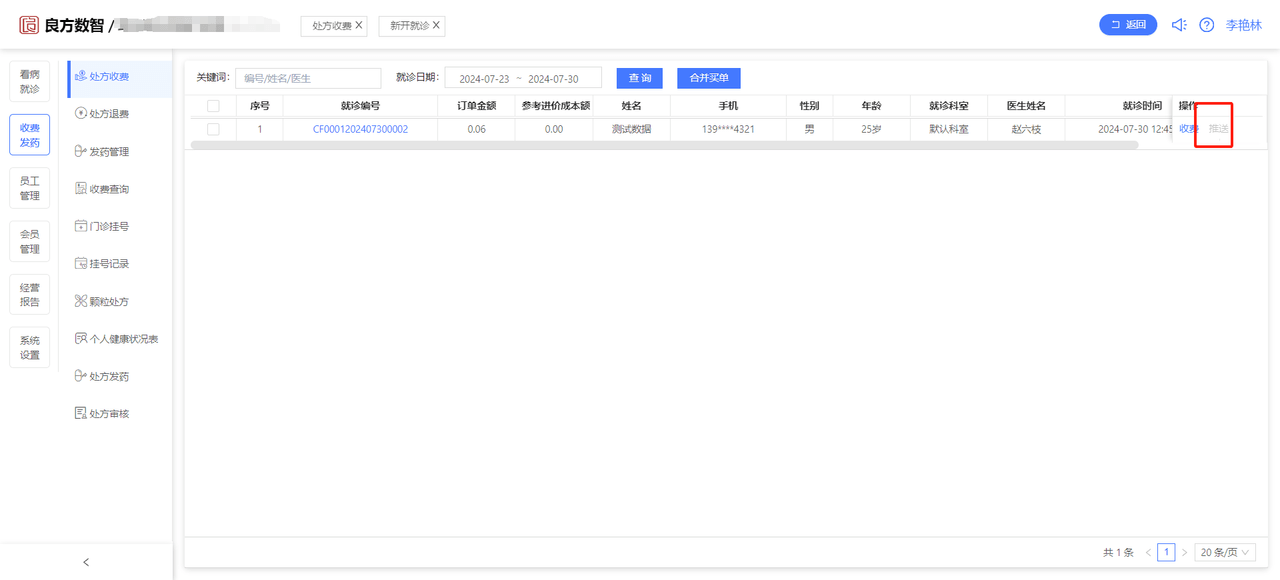Click the order amount cell 0.06
The image size is (1280, 580).
coord(476,129)
